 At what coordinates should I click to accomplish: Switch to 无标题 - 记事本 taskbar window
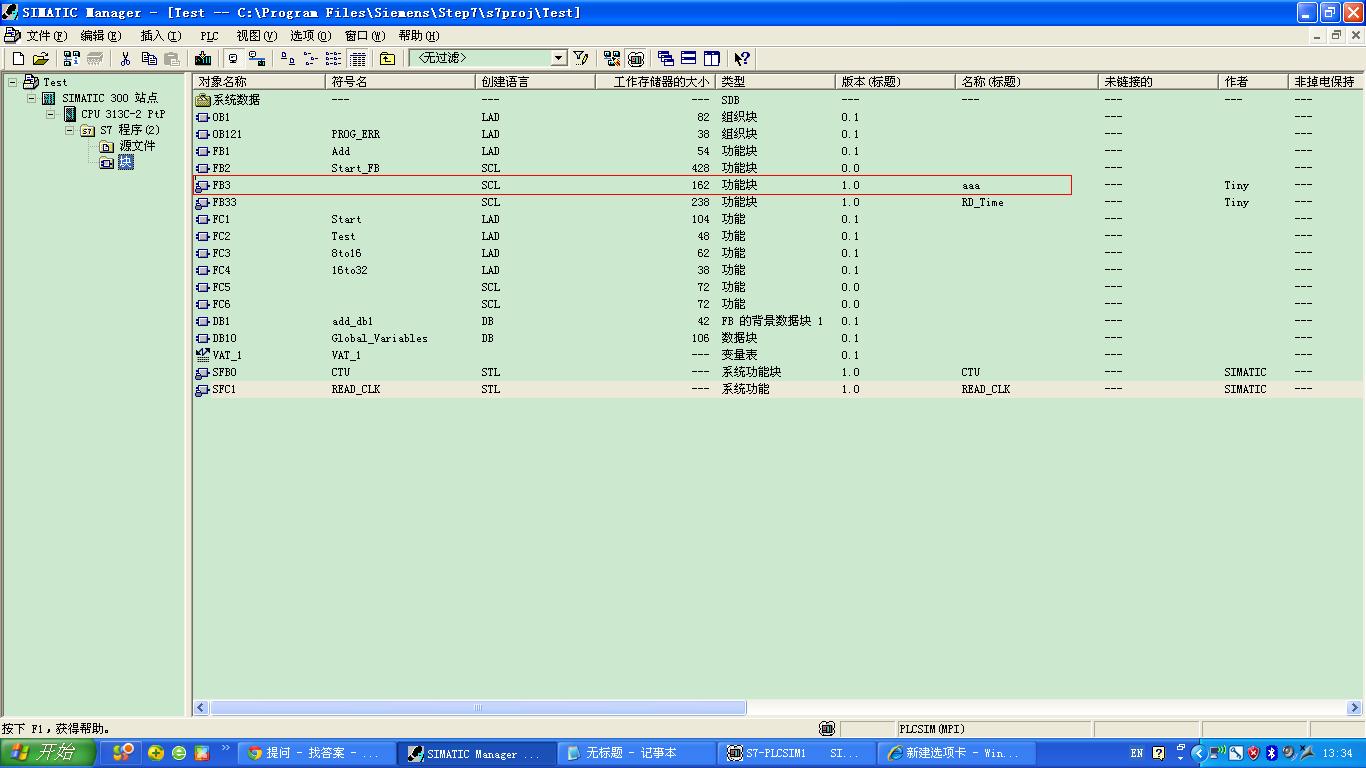(x=636, y=753)
